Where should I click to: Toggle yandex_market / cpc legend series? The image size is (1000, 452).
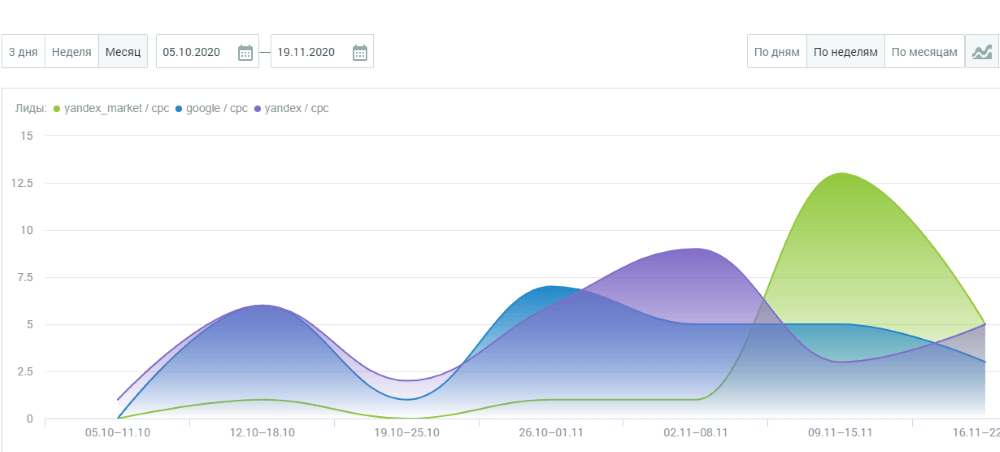point(116,108)
